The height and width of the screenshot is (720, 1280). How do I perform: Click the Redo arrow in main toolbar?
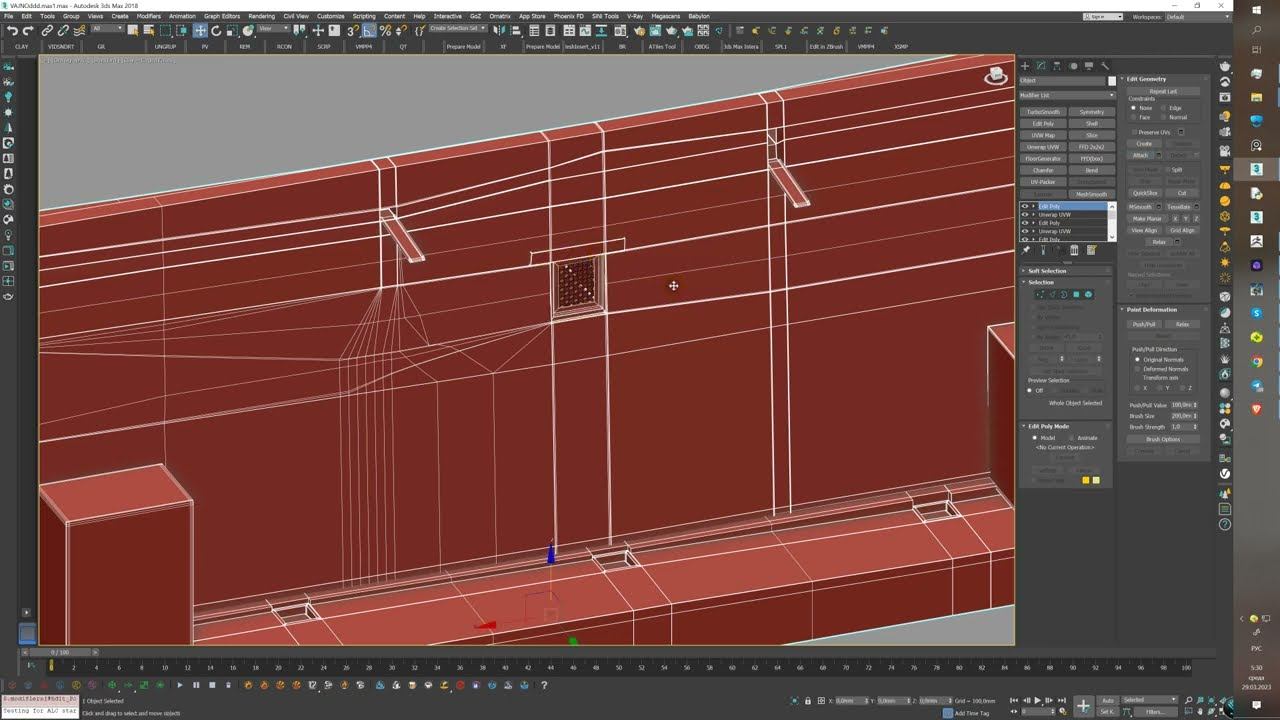(x=28, y=31)
